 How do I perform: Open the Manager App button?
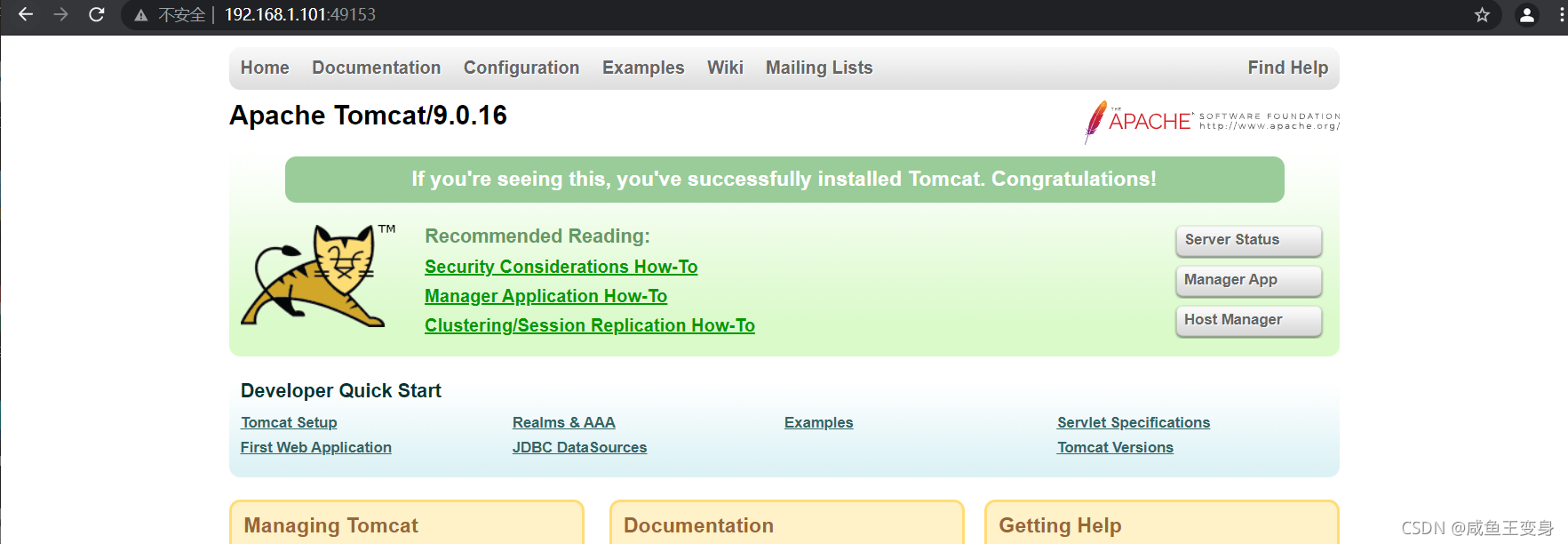tap(1248, 280)
